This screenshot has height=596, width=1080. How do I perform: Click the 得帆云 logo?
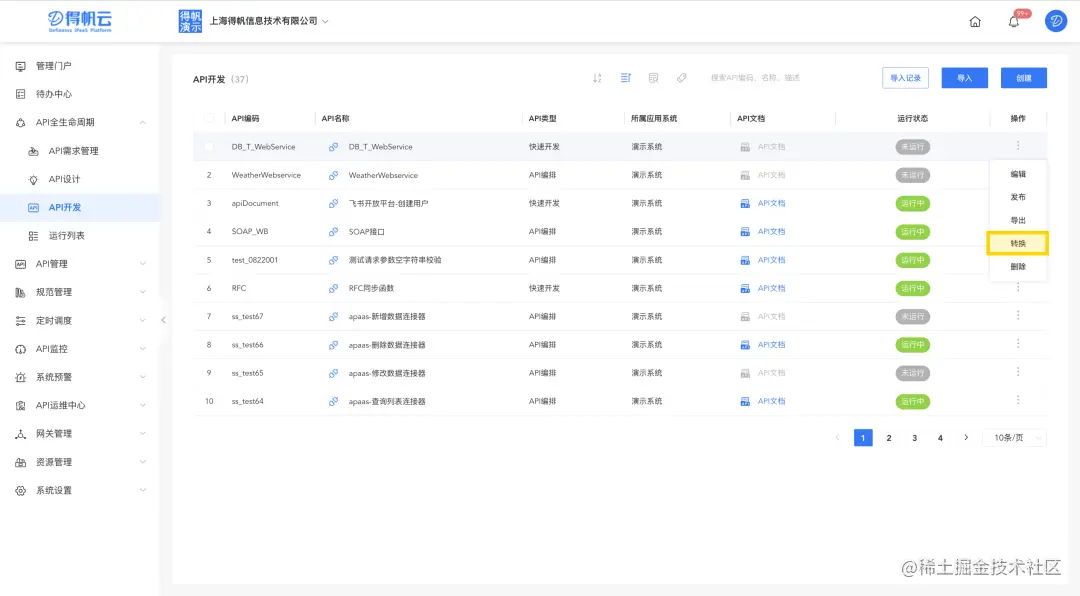point(80,21)
